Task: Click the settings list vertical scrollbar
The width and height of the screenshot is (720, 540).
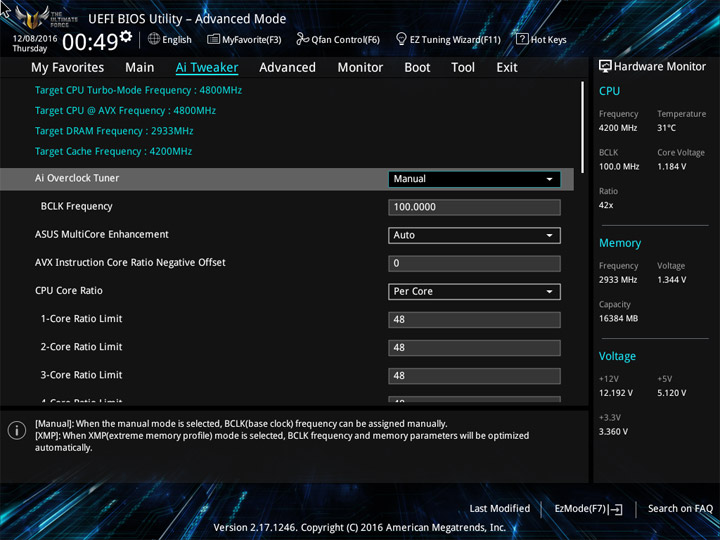Action: [x=583, y=128]
